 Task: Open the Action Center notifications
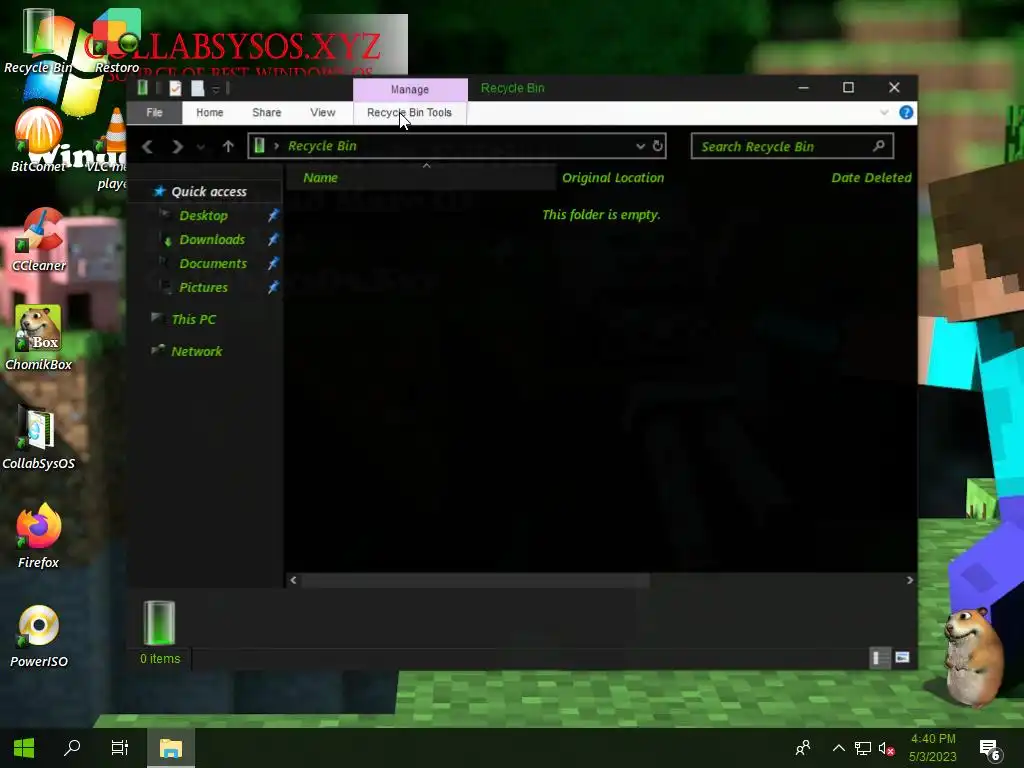click(989, 750)
